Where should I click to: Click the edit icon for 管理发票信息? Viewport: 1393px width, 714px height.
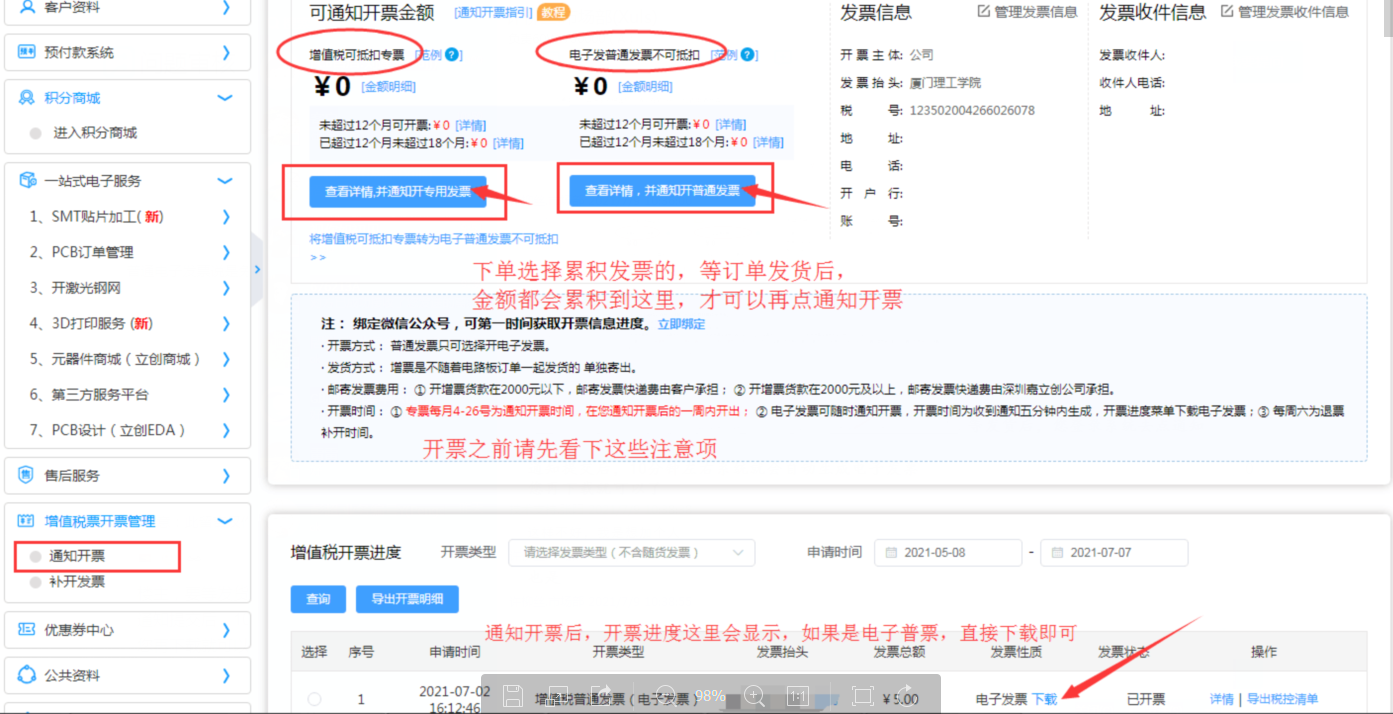click(x=983, y=12)
